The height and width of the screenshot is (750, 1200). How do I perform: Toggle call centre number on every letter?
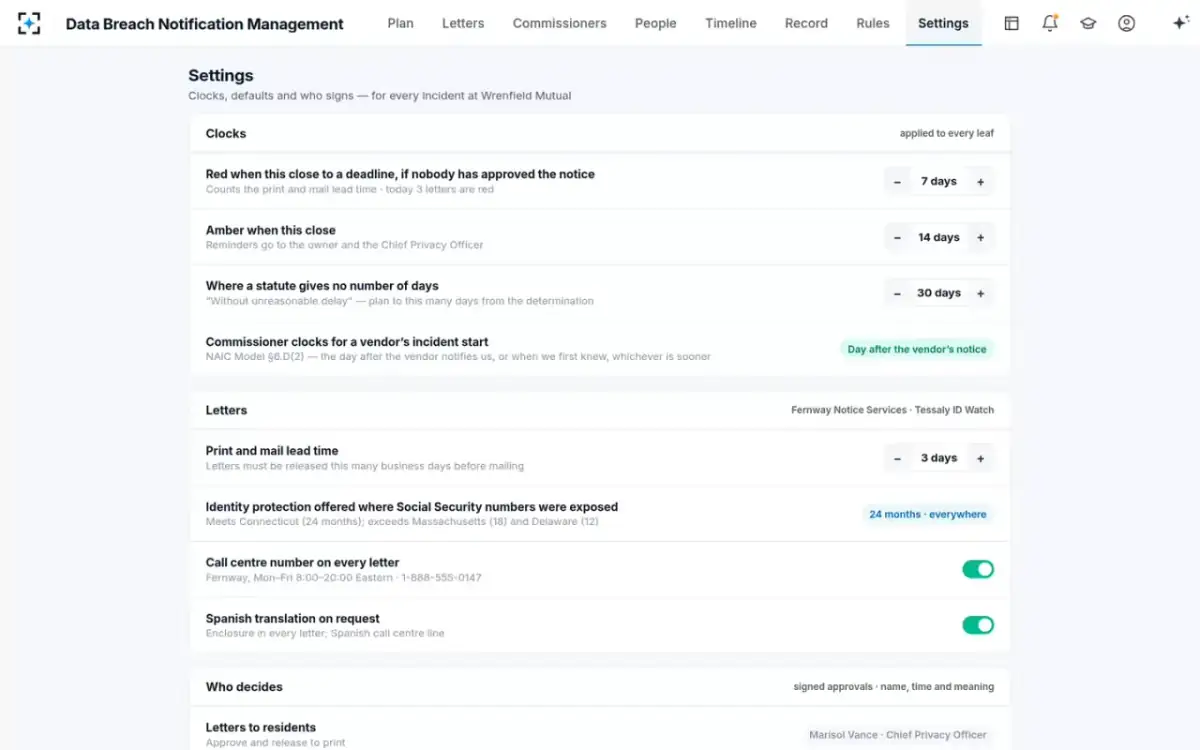tap(978, 569)
